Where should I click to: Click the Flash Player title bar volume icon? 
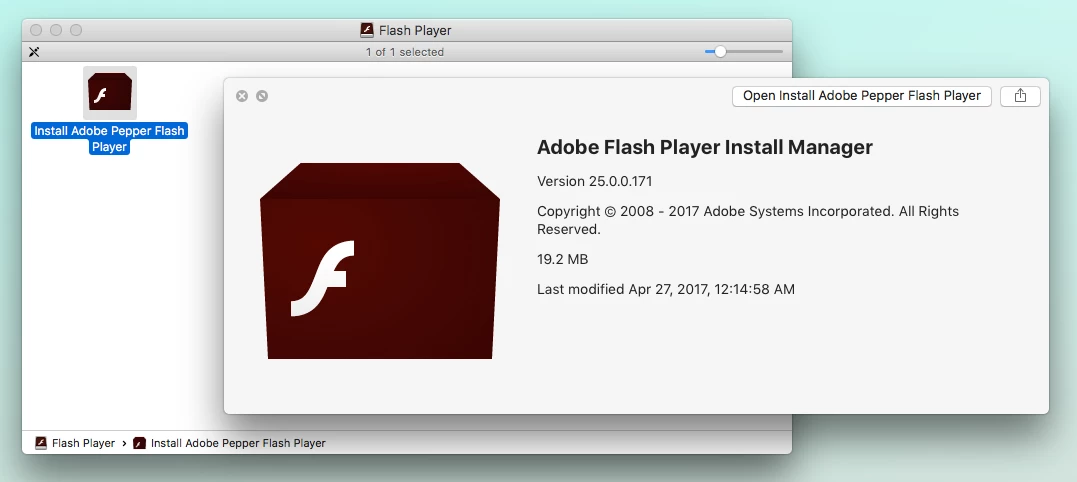pyautogui.click(x=367, y=30)
